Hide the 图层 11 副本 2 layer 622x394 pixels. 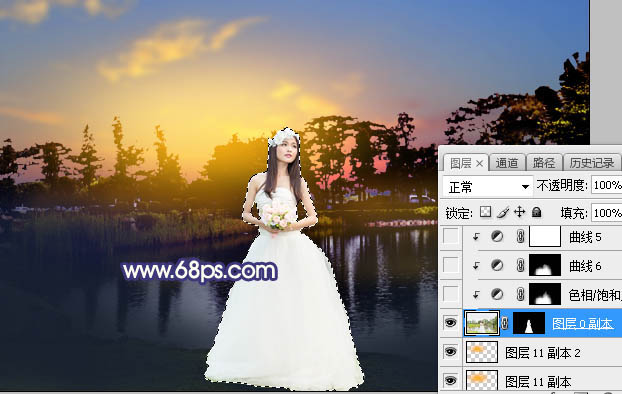tap(451, 352)
